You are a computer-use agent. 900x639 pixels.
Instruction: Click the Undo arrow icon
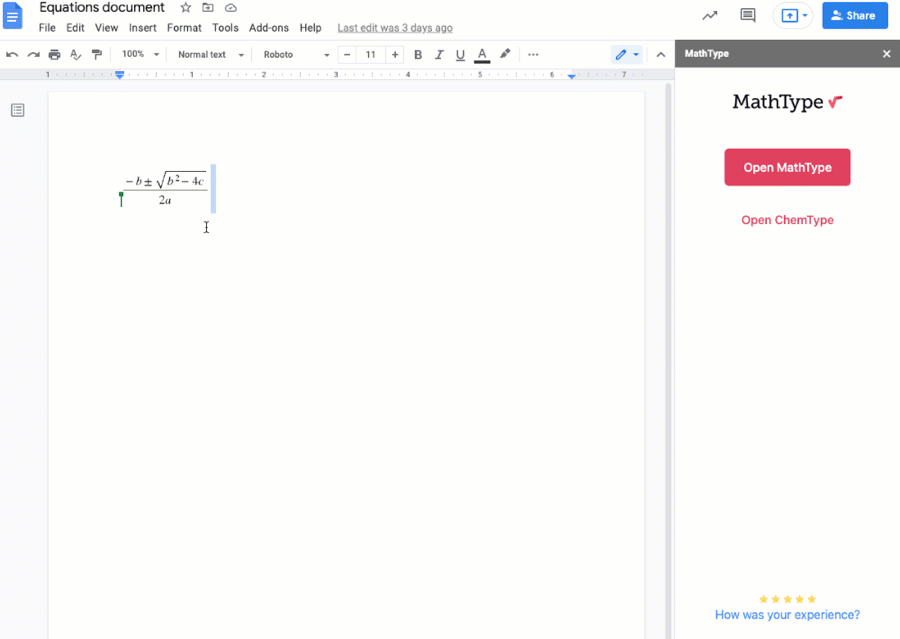12,55
